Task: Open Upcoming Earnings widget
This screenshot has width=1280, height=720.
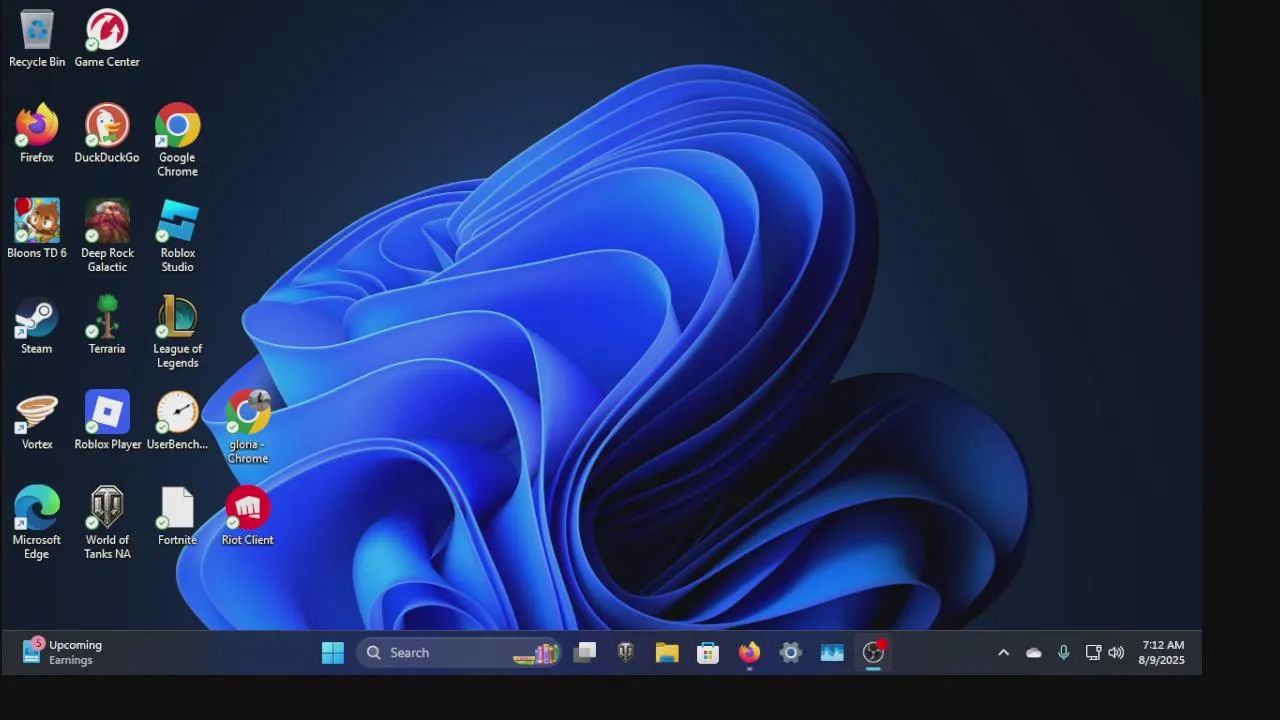Action: [x=62, y=653]
